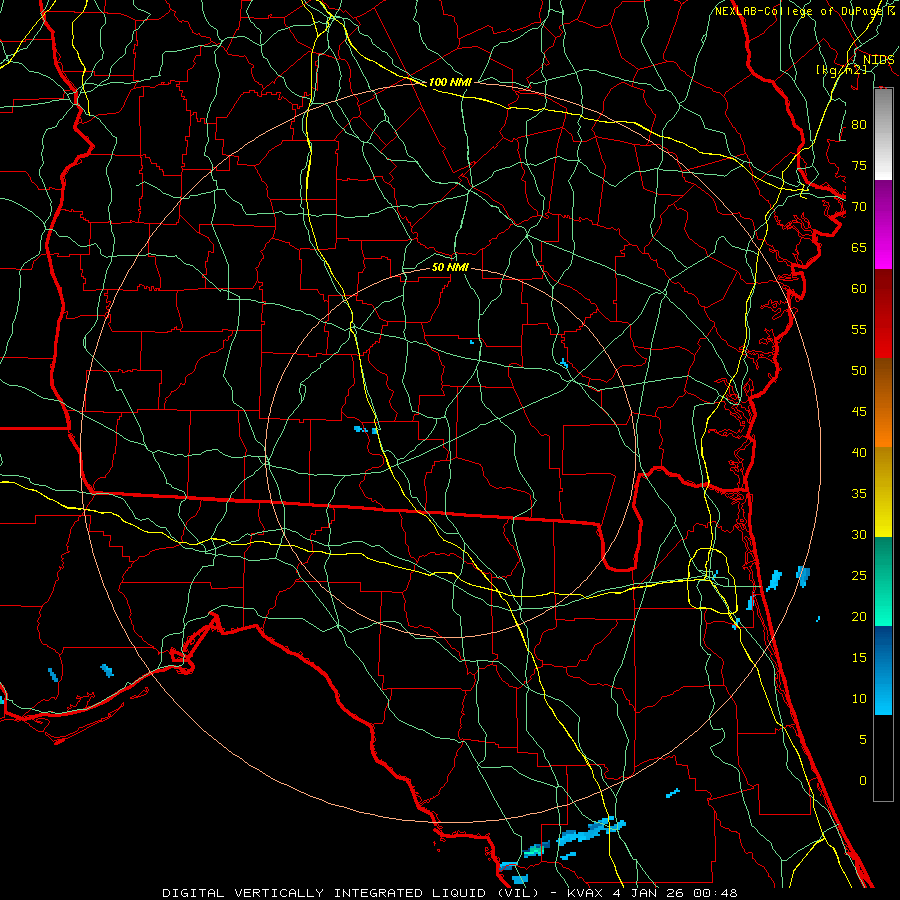Select the gray-white segment of the color scale
This screenshot has width=900, height=900.
point(883,134)
